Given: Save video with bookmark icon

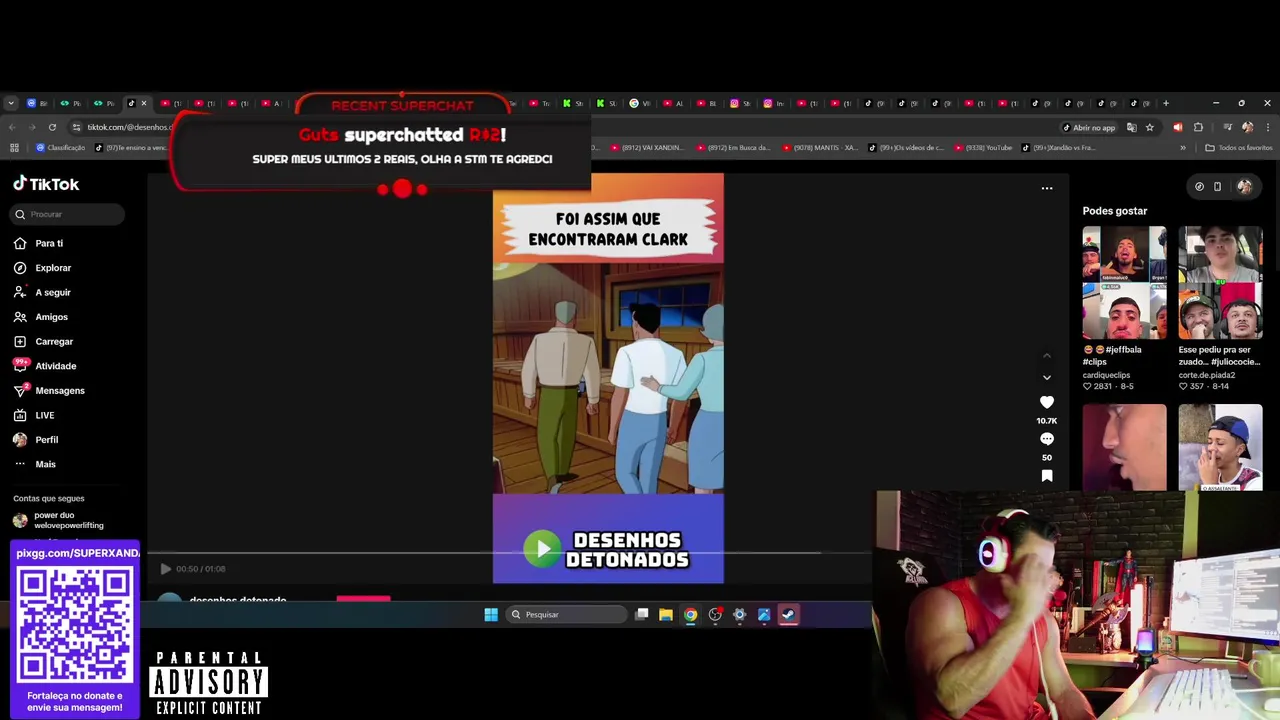Looking at the screenshot, I should [1047, 476].
